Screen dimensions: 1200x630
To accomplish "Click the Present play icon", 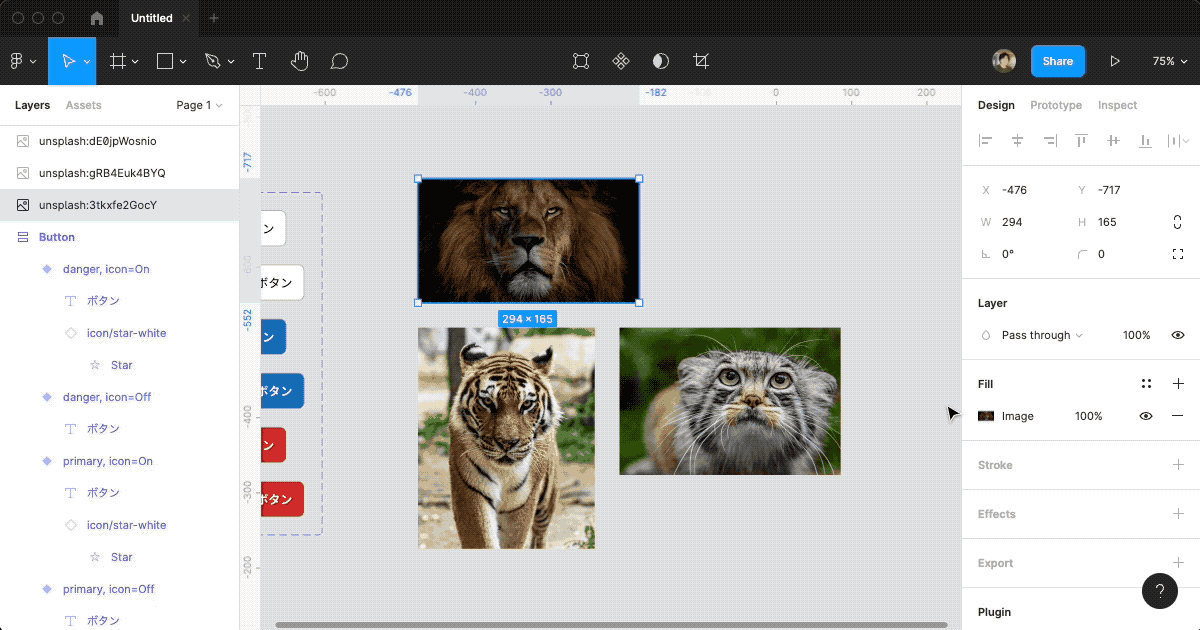I will pos(1115,61).
